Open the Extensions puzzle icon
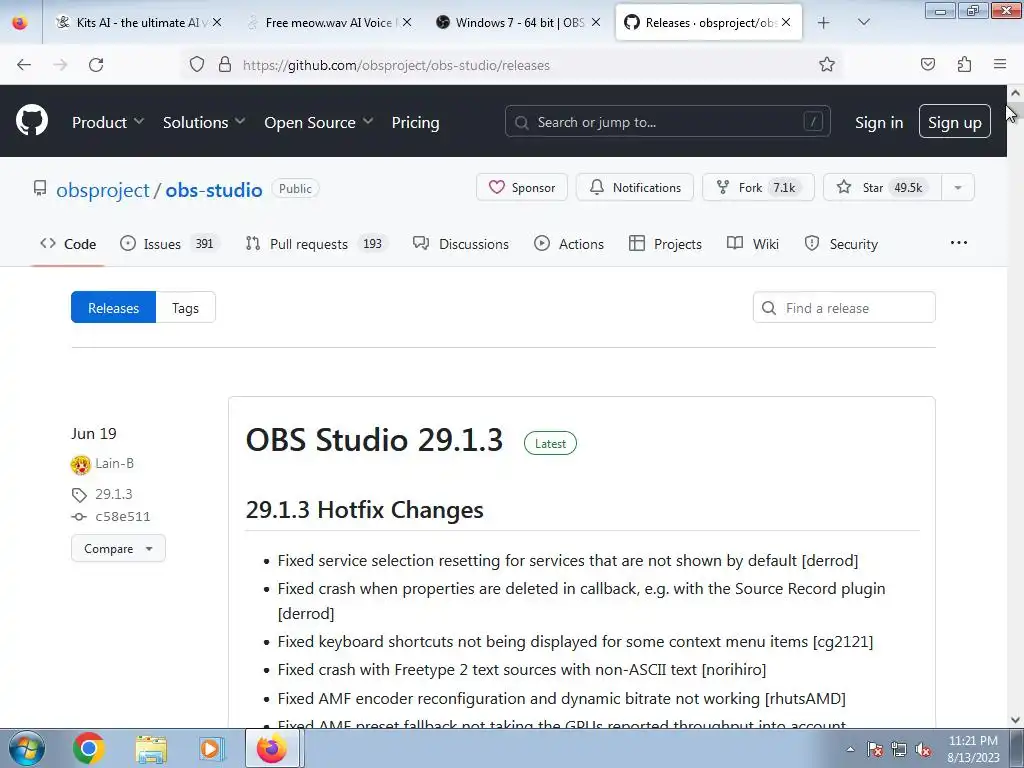 [x=964, y=64]
